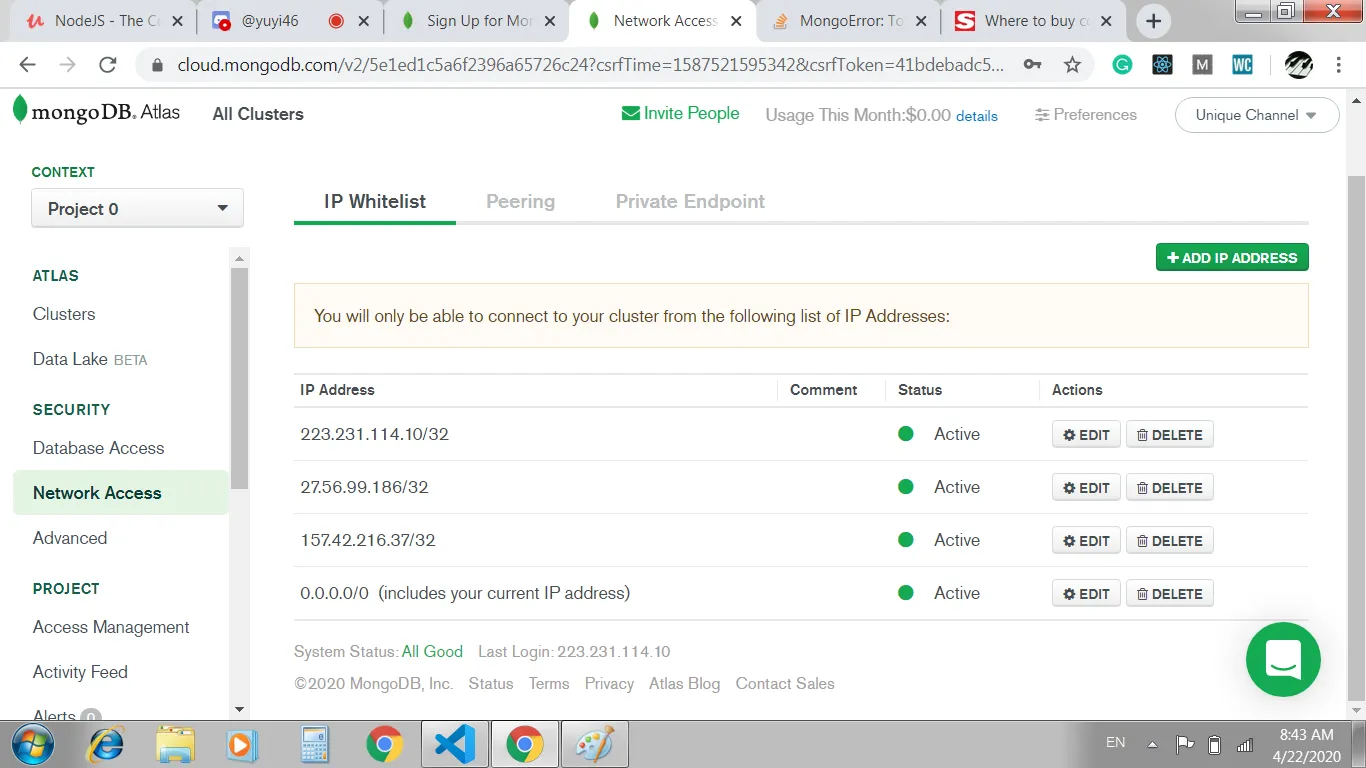Viewport: 1366px width, 768px height.
Task: Close the Sign Up for MongoDB tab
Action: (x=549, y=21)
